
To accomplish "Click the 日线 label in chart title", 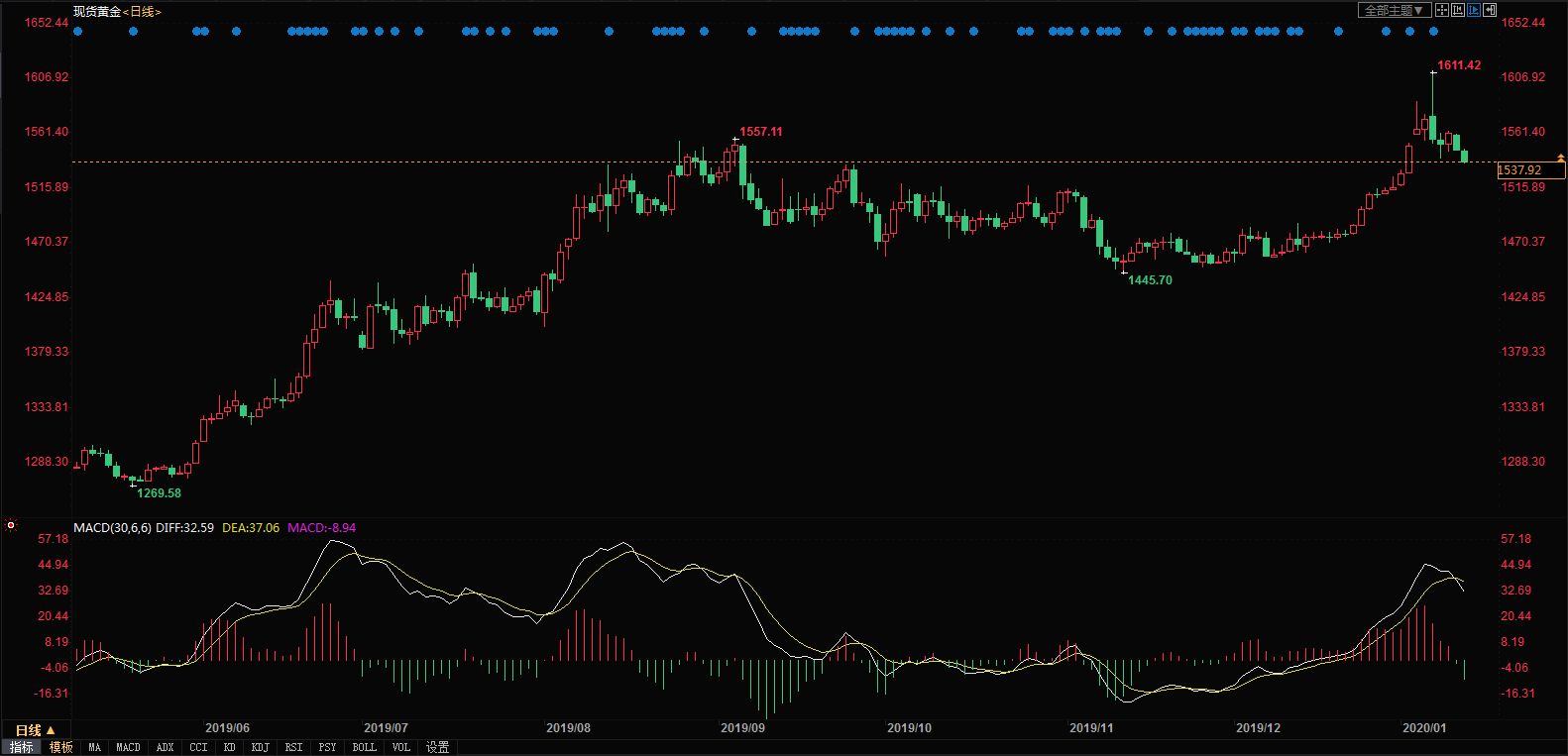I will pyautogui.click(x=142, y=12).
